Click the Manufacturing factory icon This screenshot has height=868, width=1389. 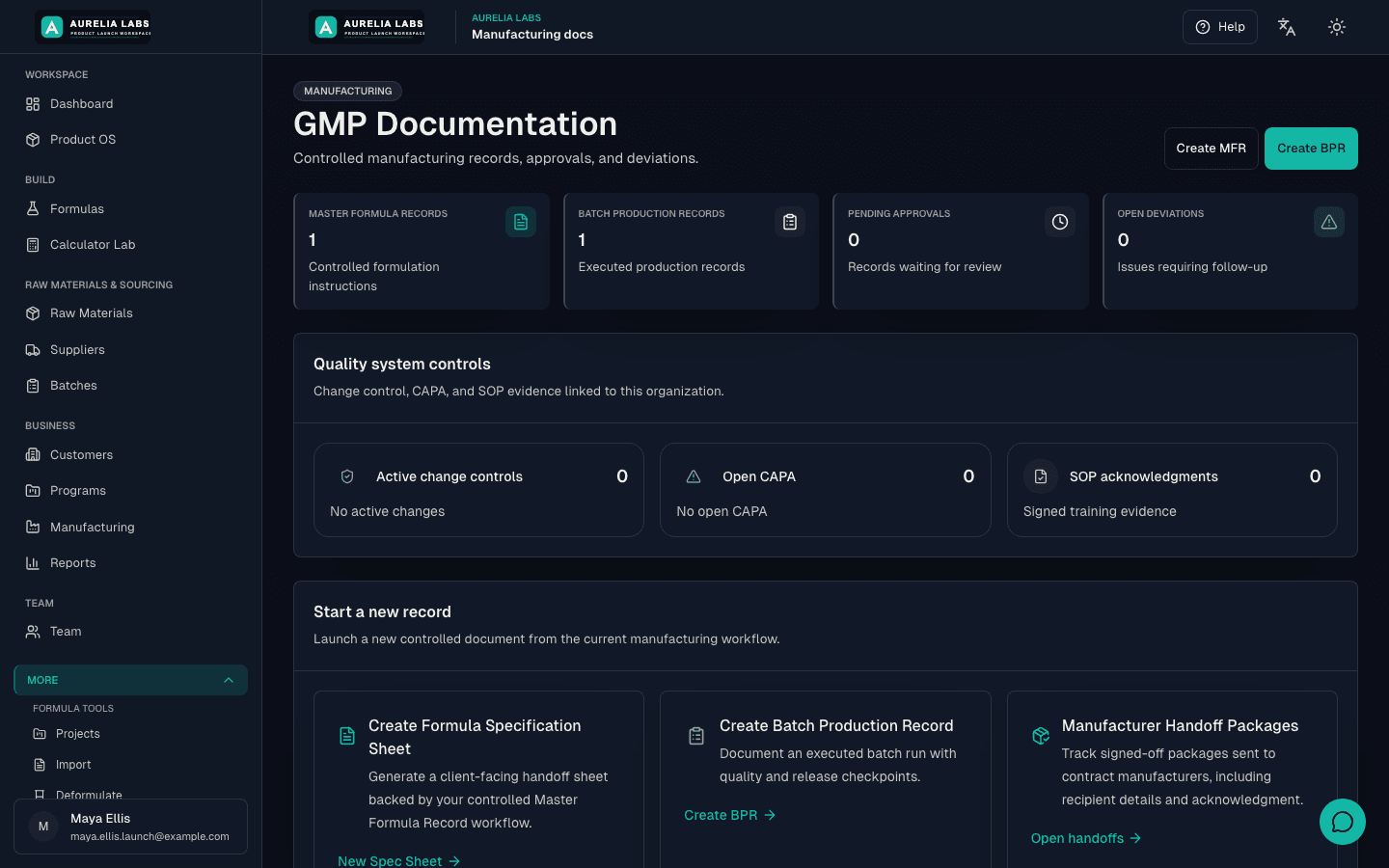pyautogui.click(x=33, y=528)
